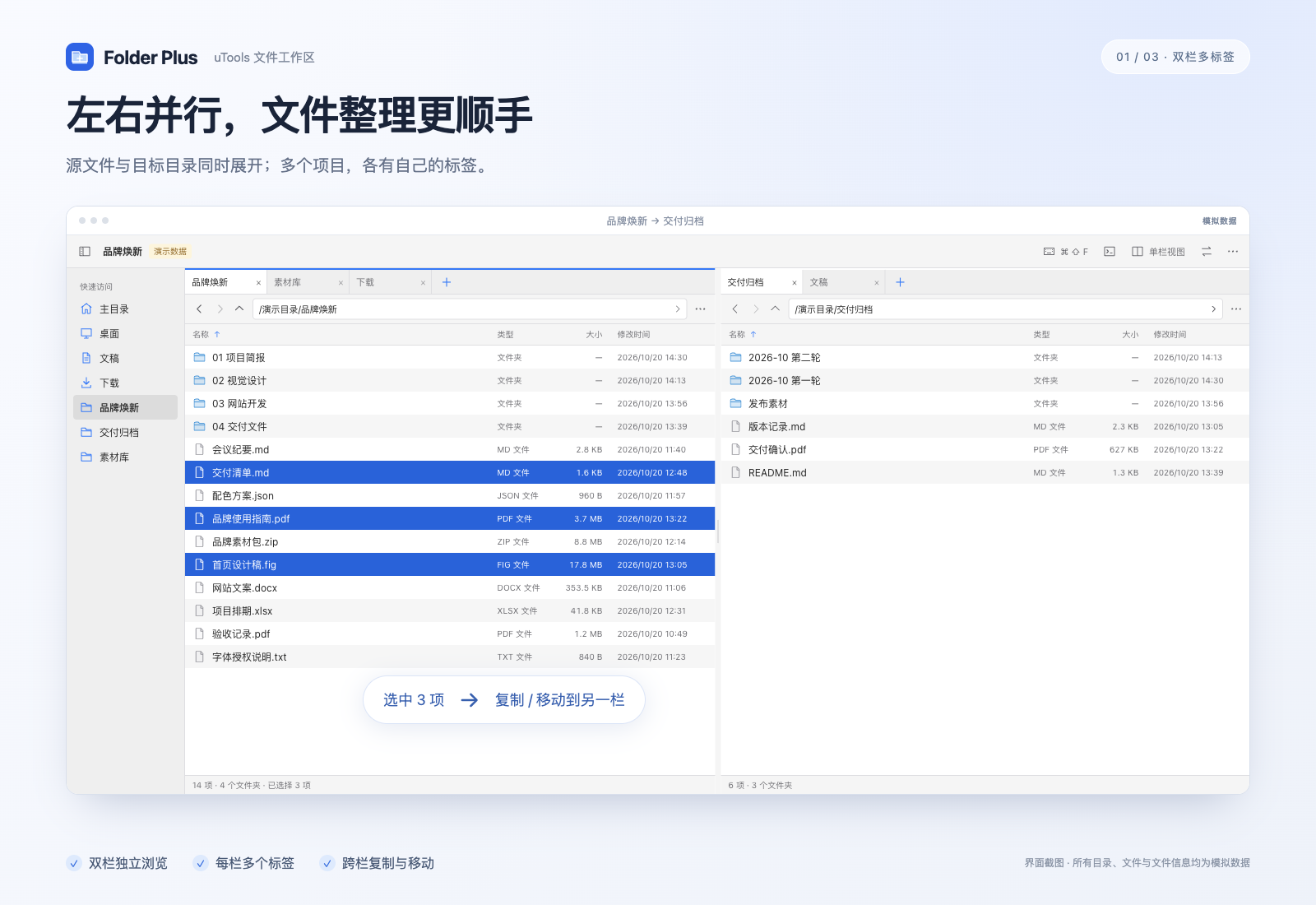
Task: Open right pane more options menu
Action: 1236,309
